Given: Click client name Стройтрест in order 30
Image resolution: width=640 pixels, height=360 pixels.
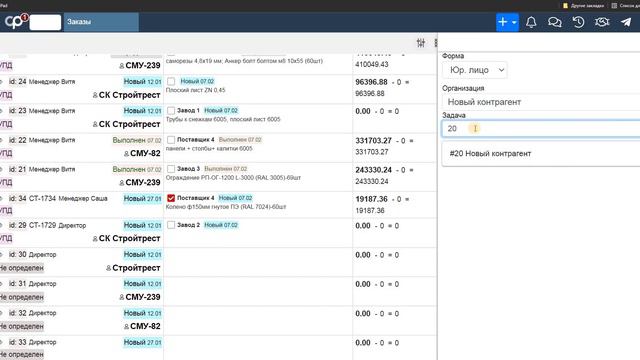Looking at the screenshot, I should pyautogui.click(x=136, y=268).
